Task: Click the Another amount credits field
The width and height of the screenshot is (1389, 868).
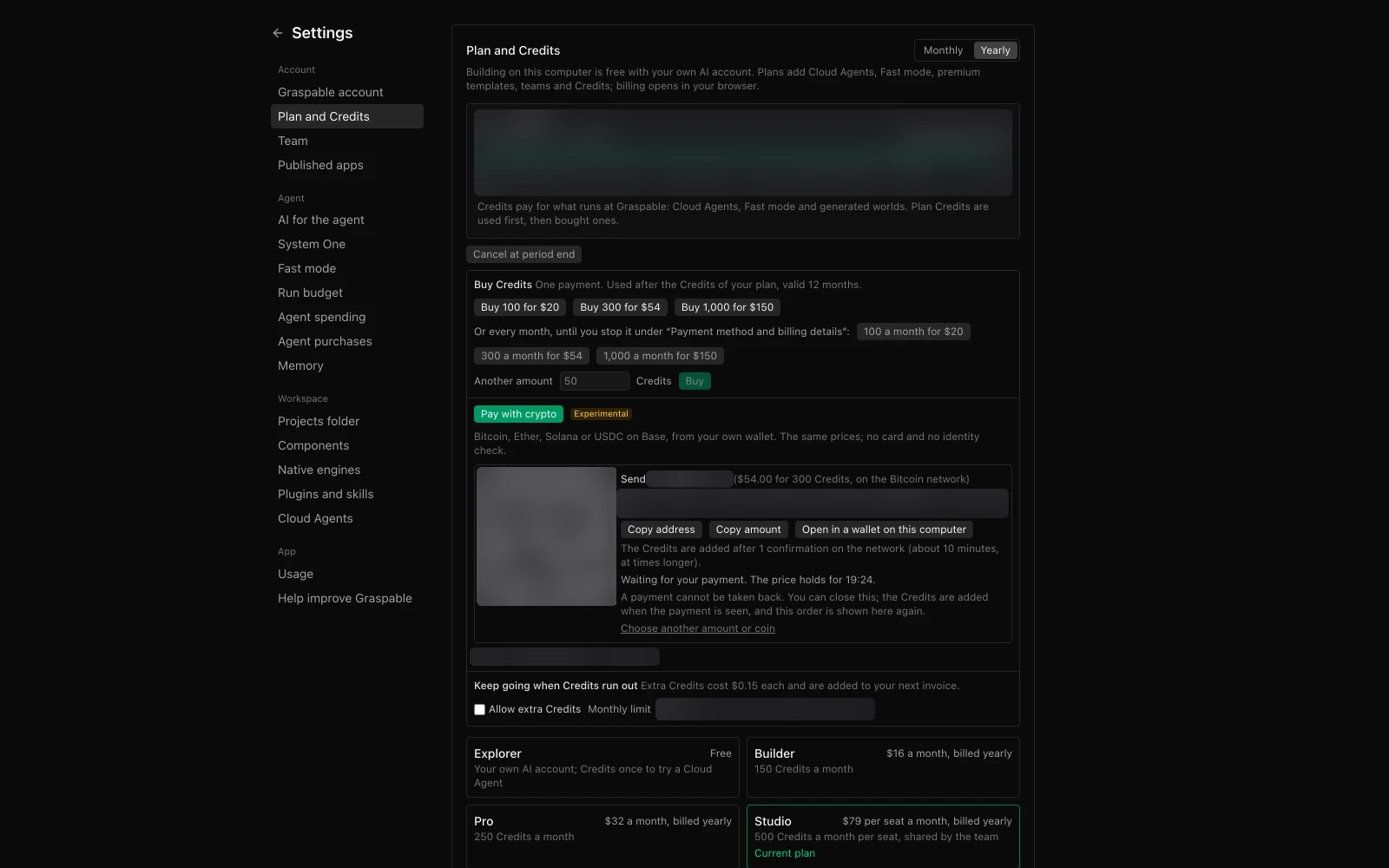Action: [x=594, y=381]
